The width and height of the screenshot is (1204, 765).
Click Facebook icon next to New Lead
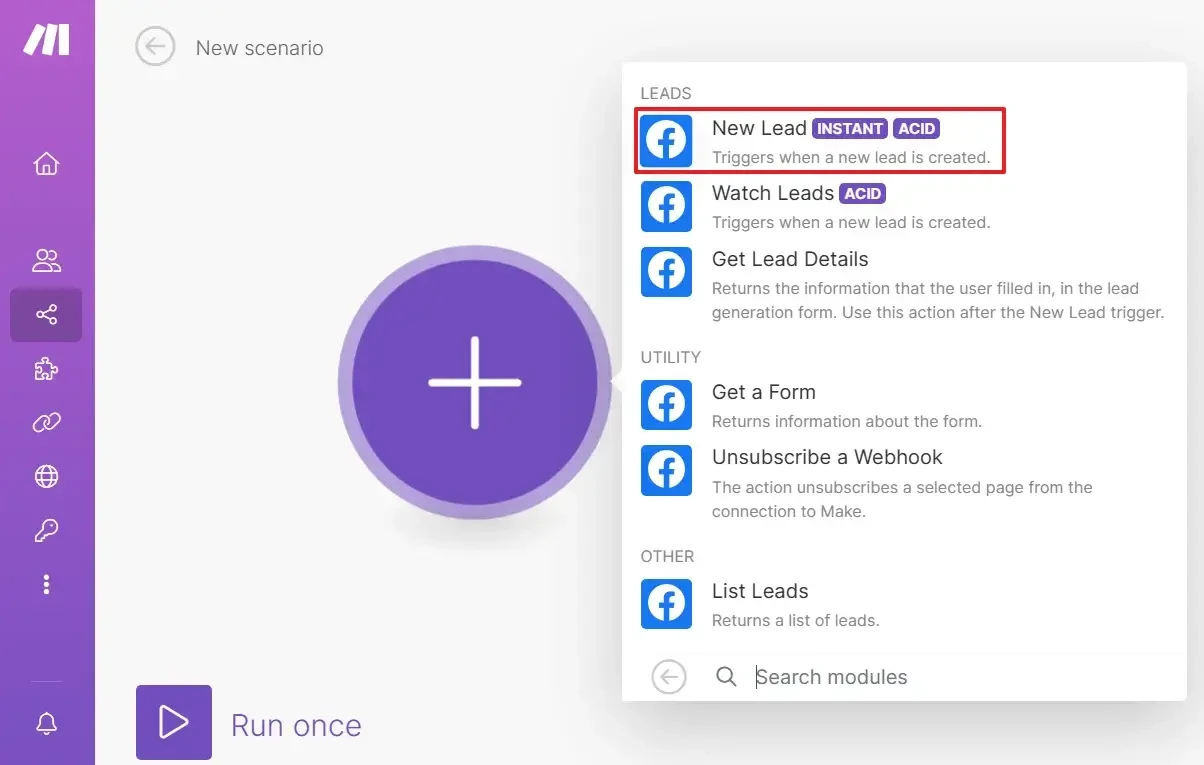click(x=666, y=140)
